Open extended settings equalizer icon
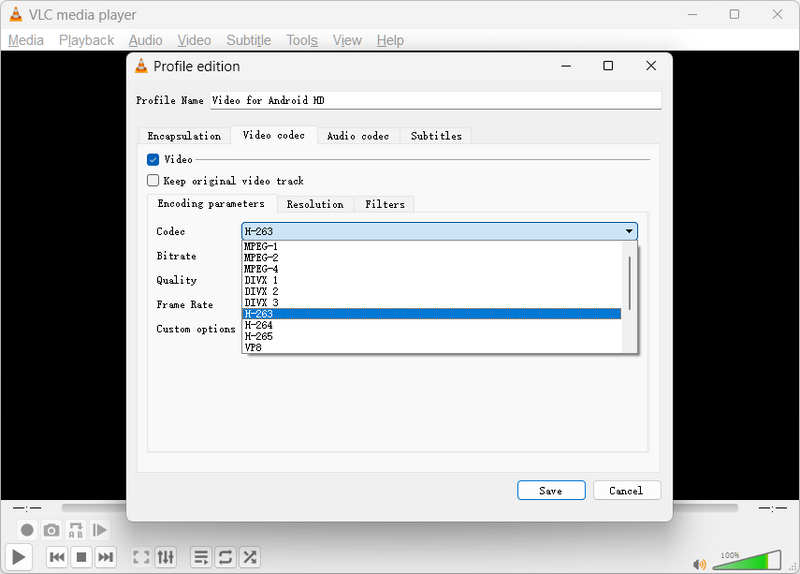Viewport: 800px width, 574px height. pyautogui.click(x=165, y=557)
